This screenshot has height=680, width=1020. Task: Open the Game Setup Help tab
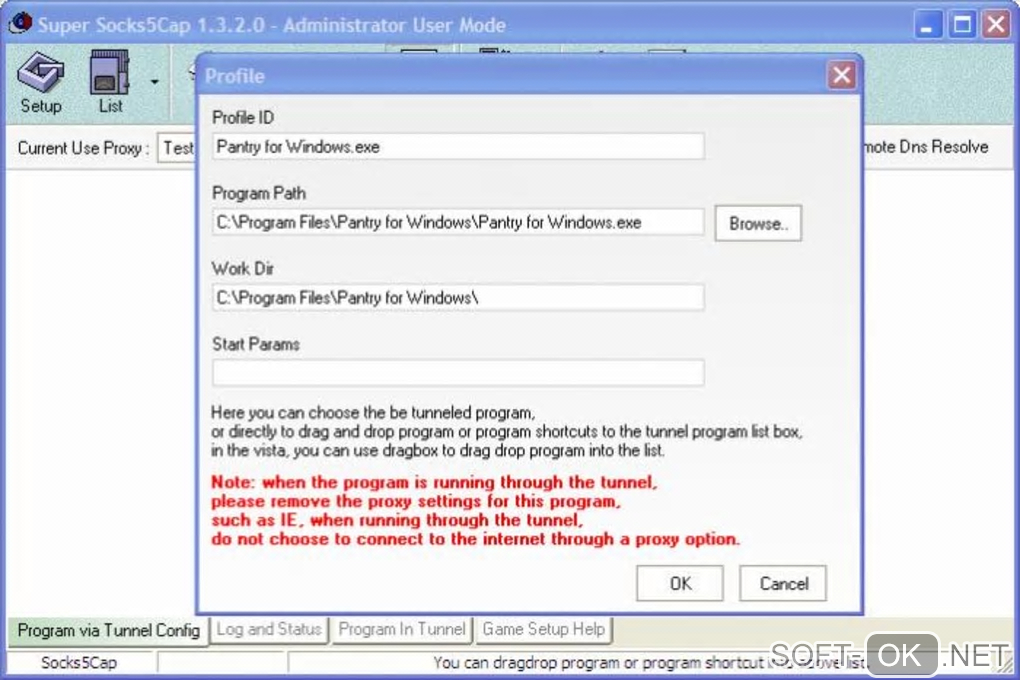(x=543, y=629)
